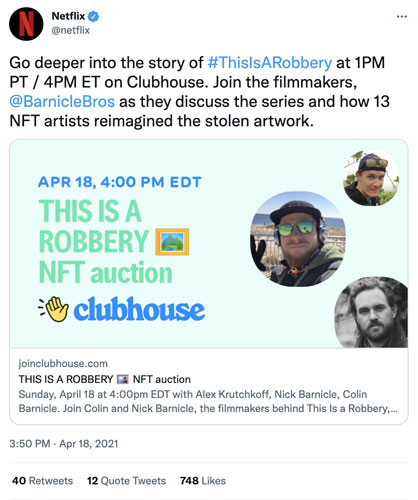Click the Netflix profile avatar logo
Image resolution: width=418 pixels, height=500 pixels.
tap(26, 24)
